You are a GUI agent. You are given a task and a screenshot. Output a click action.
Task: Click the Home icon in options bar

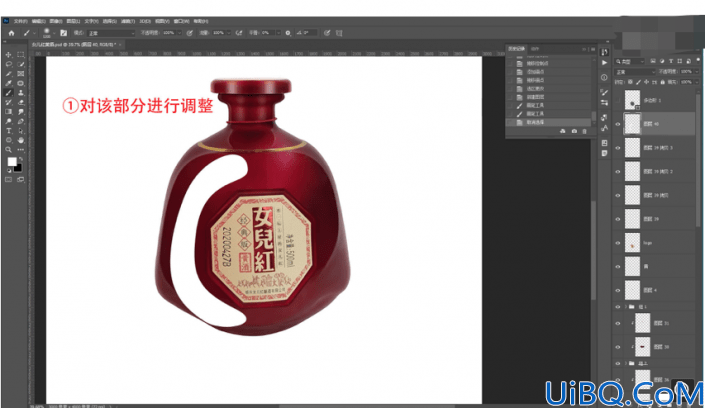pos(11,33)
